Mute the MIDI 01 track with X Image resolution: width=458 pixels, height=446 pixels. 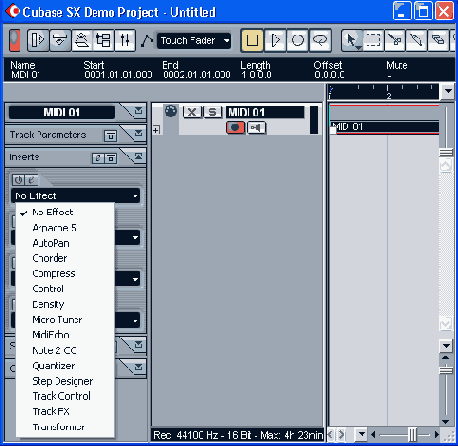192,112
